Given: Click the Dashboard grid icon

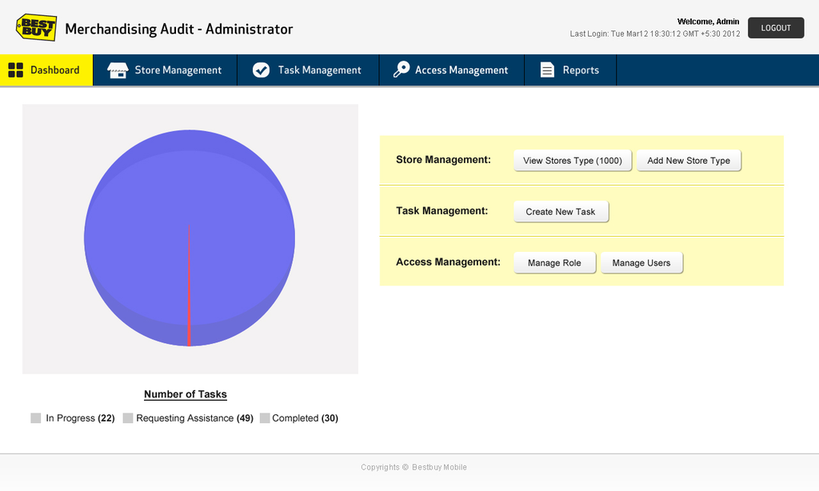Looking at the screenshot, I should [x=16, y=70].
